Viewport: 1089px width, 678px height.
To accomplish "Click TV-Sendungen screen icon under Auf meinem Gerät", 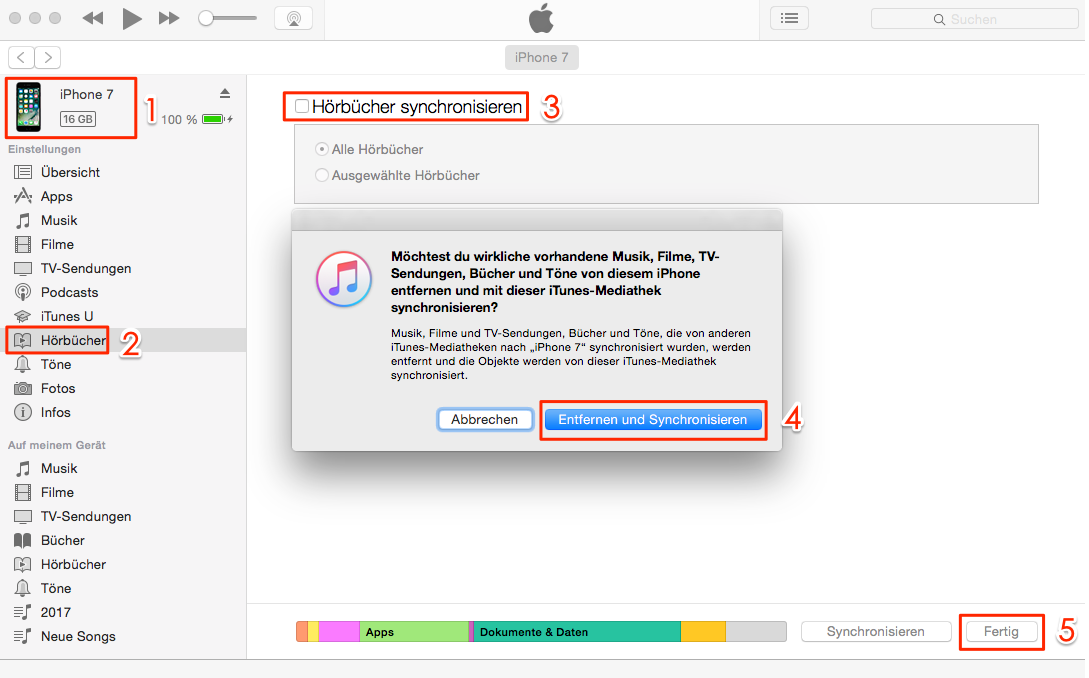I will point(23,517).
